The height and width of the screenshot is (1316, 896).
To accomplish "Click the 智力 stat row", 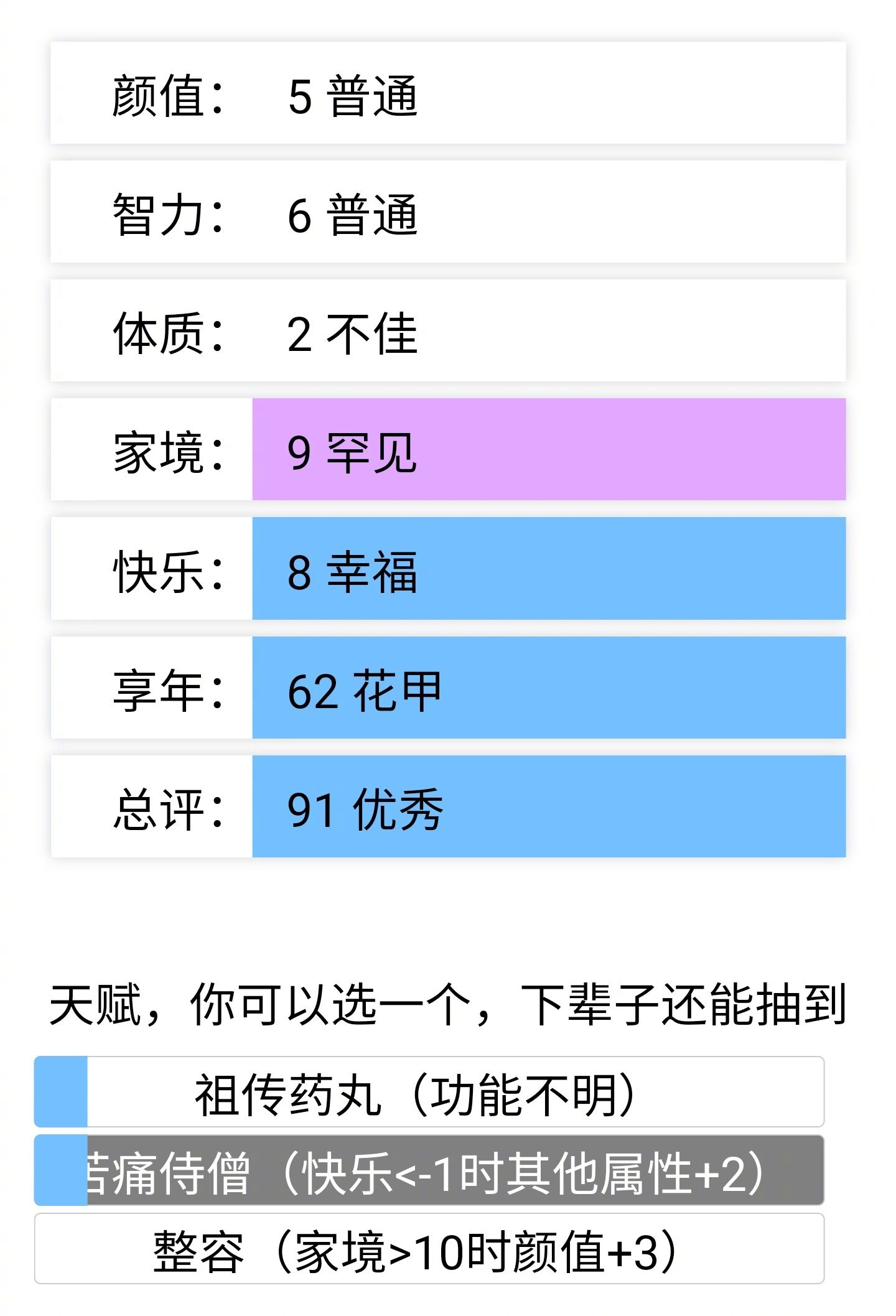I will tap(448, 215).
